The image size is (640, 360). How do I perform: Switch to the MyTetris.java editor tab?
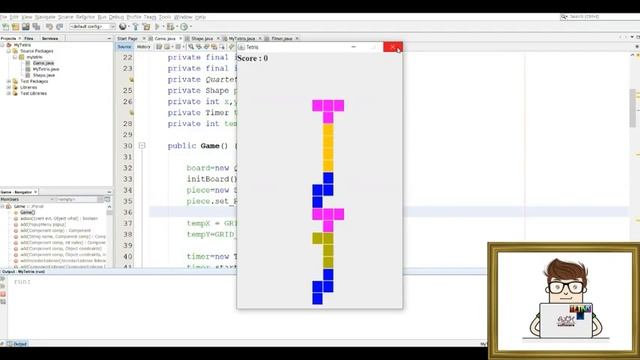[x=242, y=38]
